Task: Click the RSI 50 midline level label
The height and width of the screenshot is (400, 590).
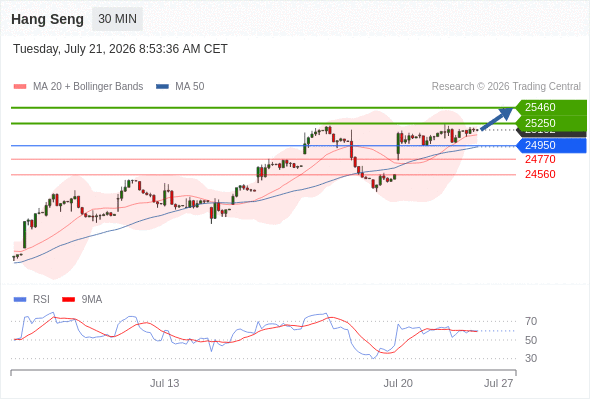Action: 531,340
